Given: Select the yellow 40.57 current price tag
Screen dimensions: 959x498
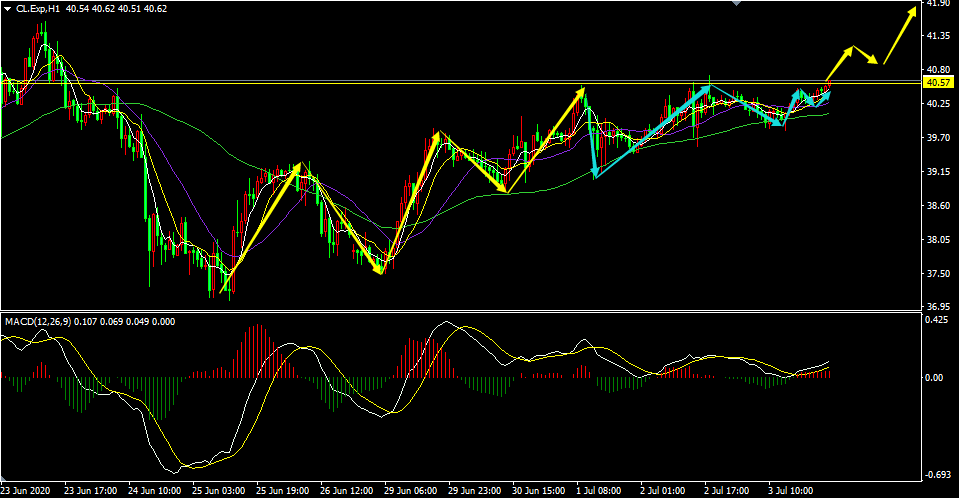Looking at the screenshot, I should pos(938,83).
